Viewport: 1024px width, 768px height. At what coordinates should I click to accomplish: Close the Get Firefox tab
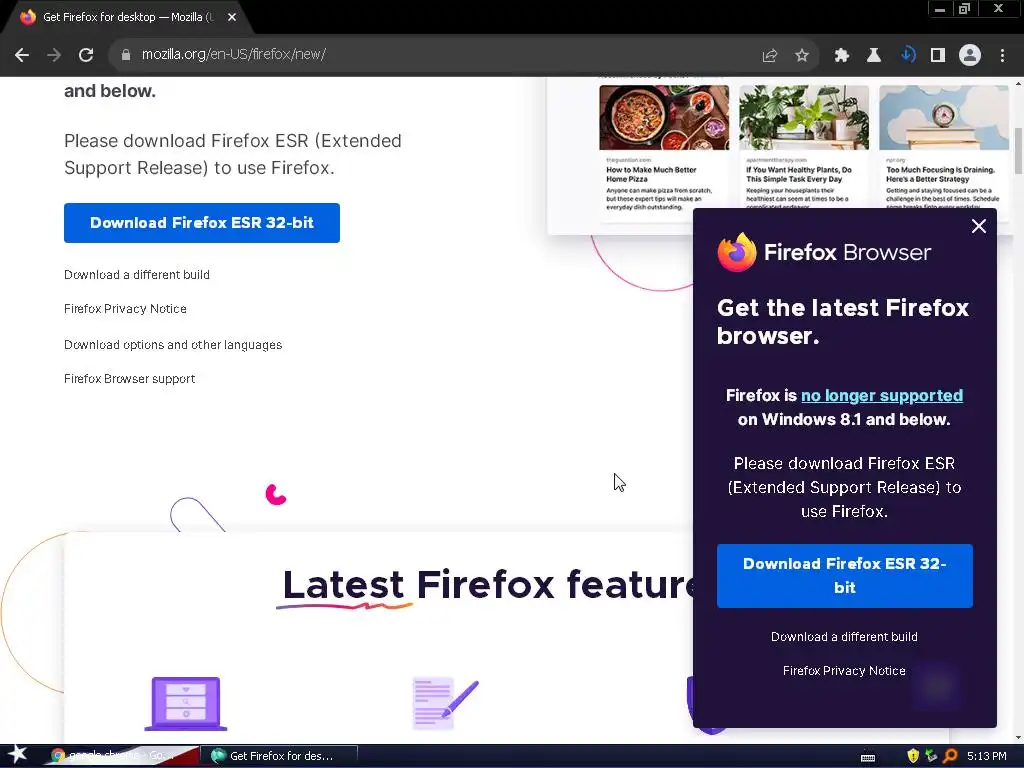coord(232,17)
